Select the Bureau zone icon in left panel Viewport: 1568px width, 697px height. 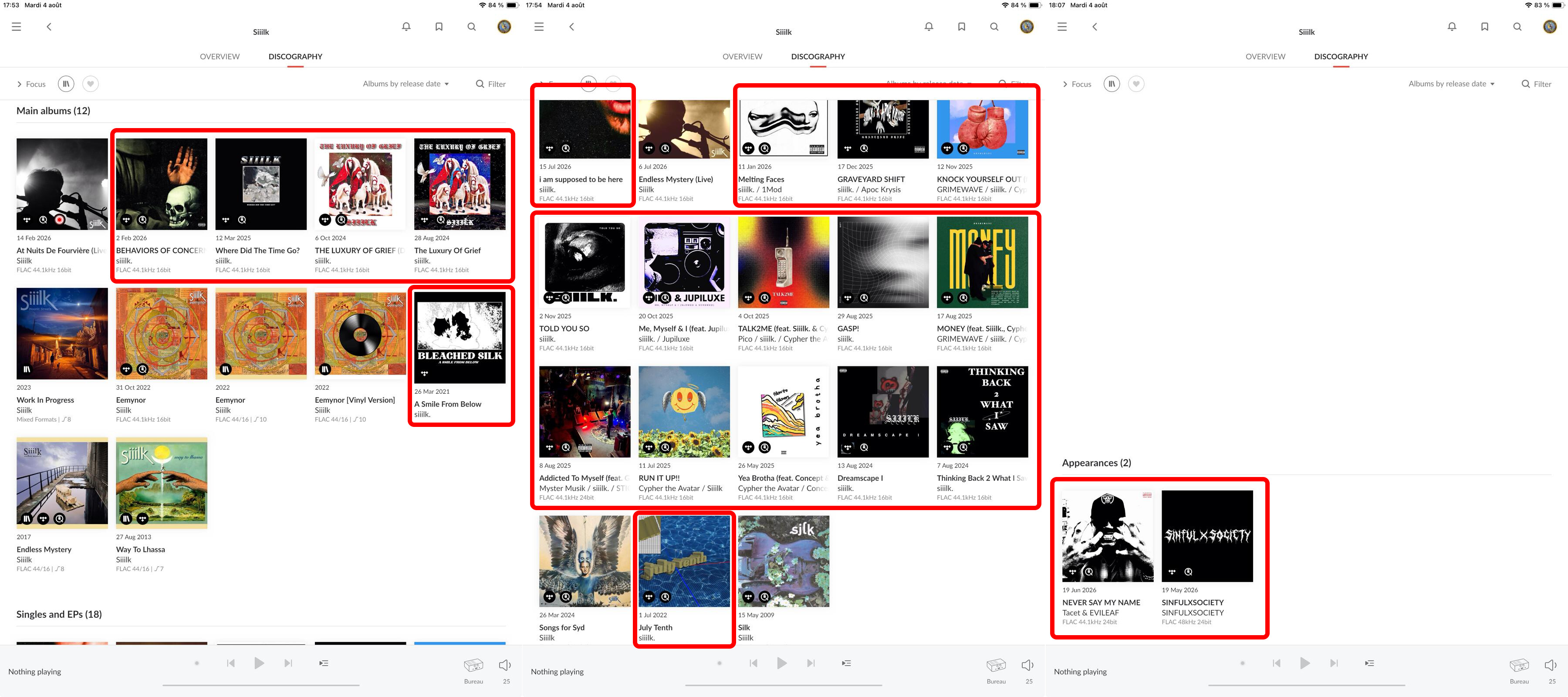click(x=473, y=665)
